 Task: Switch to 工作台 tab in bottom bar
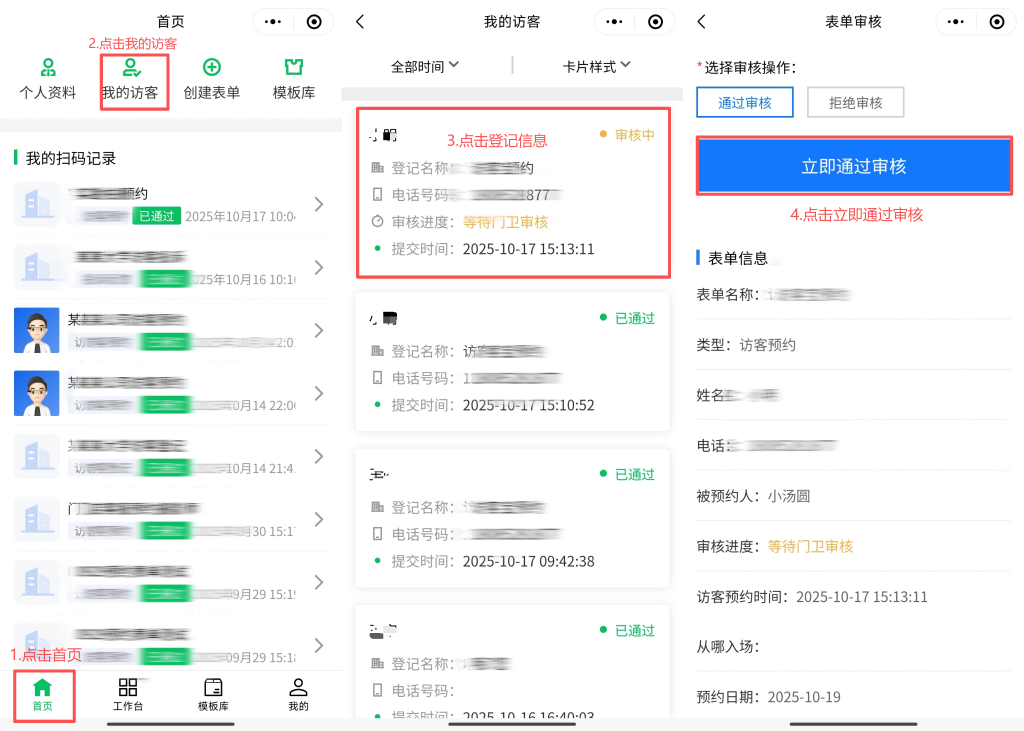pyautogui.click(x=128, y=688)
